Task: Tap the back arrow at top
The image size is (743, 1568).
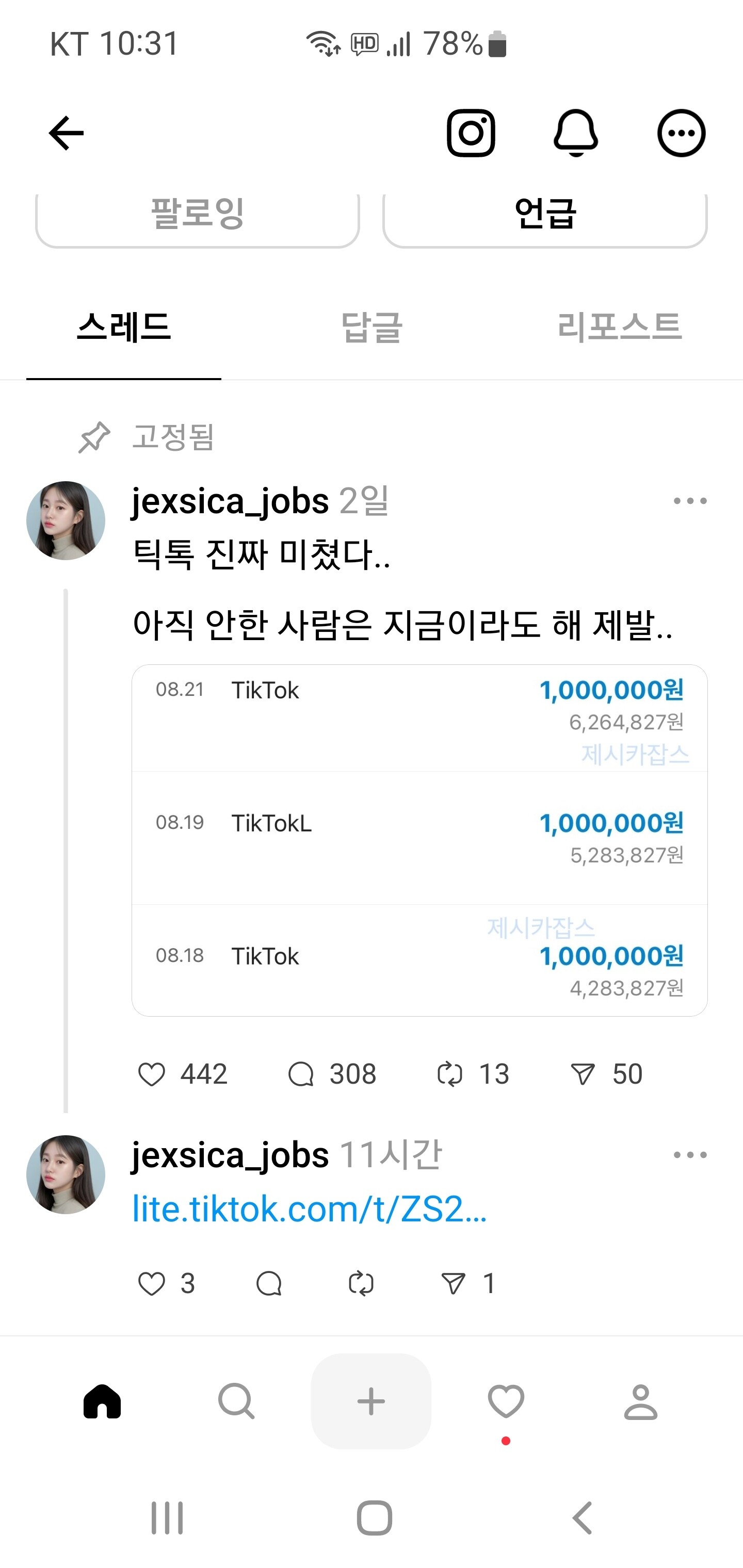Action: tap(67, 133)
